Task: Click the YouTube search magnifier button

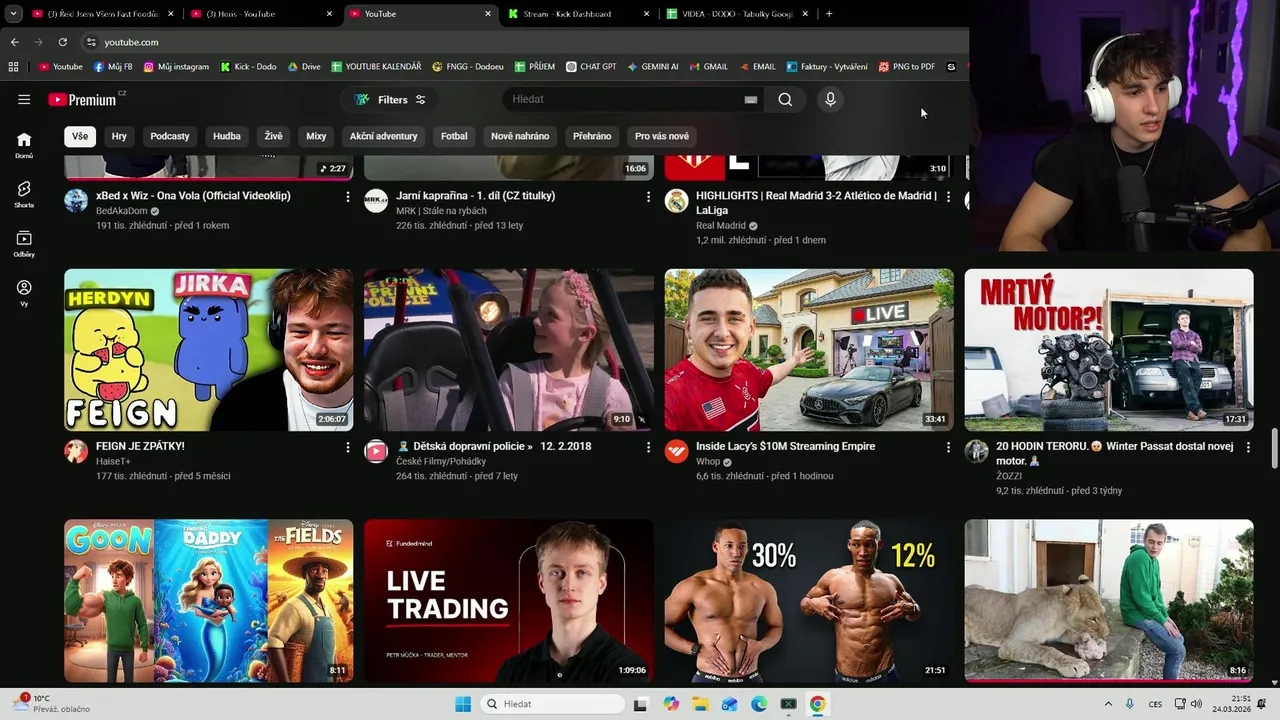Action: point(785,99)
